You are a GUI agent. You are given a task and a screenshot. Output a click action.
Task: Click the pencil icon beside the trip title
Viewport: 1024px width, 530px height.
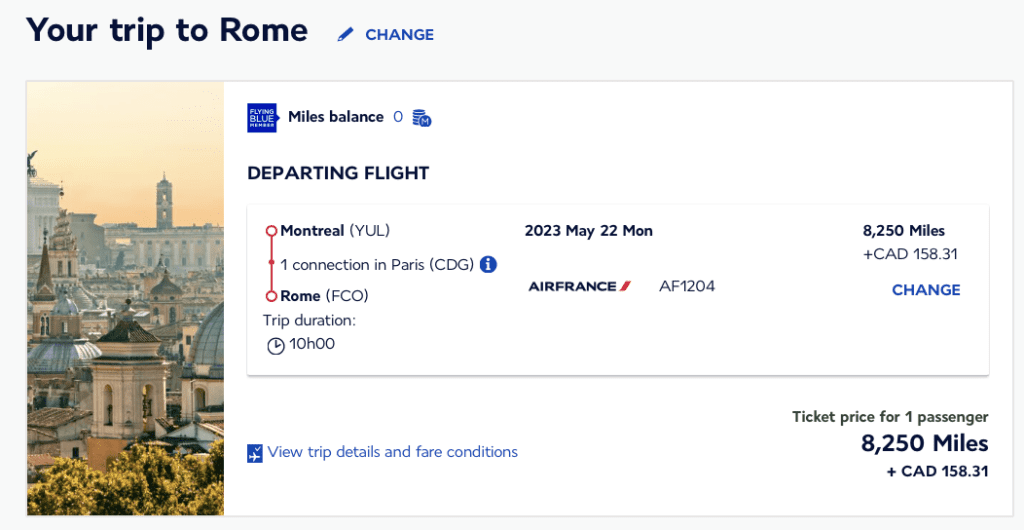[x=346, y=35]
